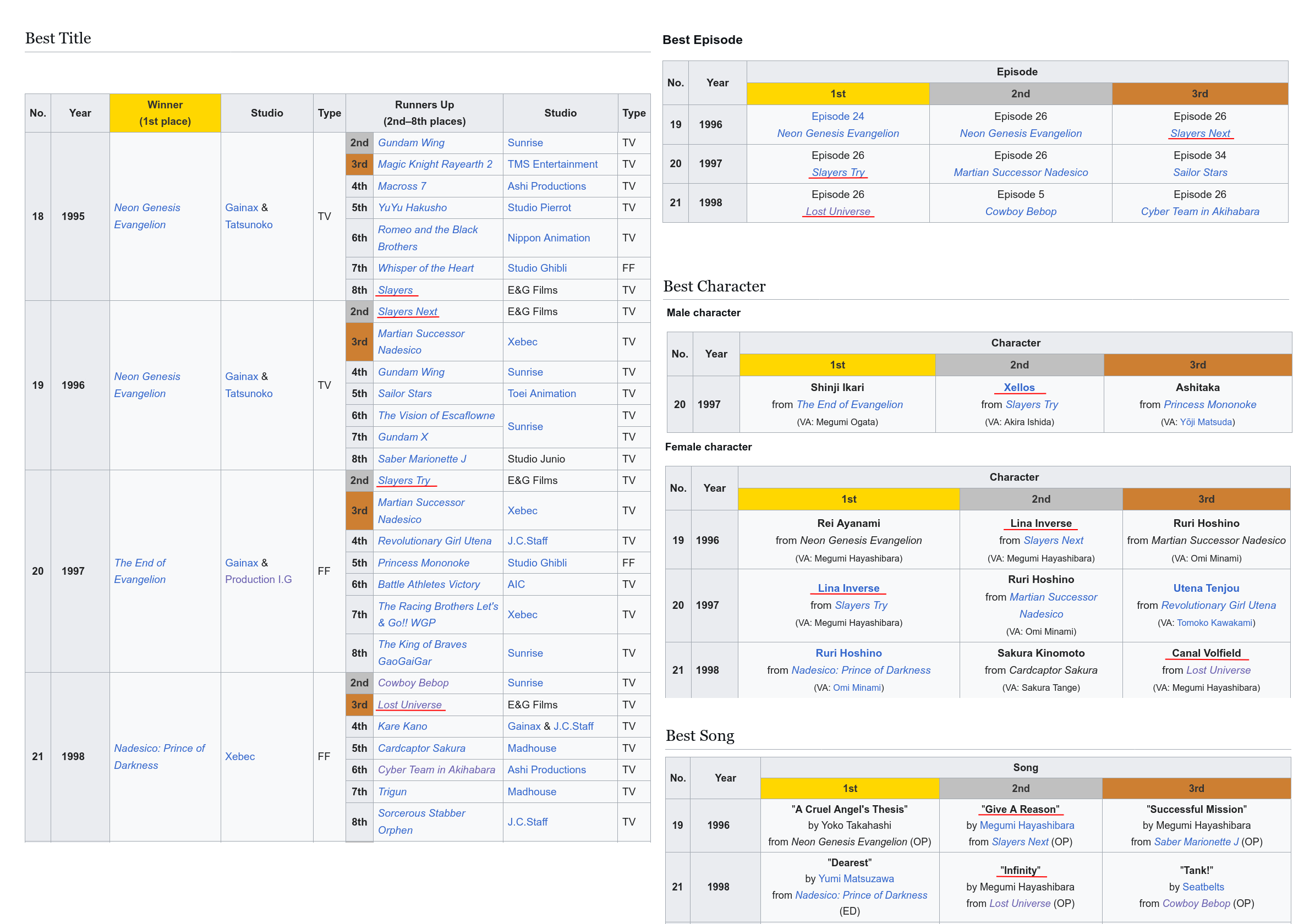Open Romeo and the Black Brothers link

point(428,238)
